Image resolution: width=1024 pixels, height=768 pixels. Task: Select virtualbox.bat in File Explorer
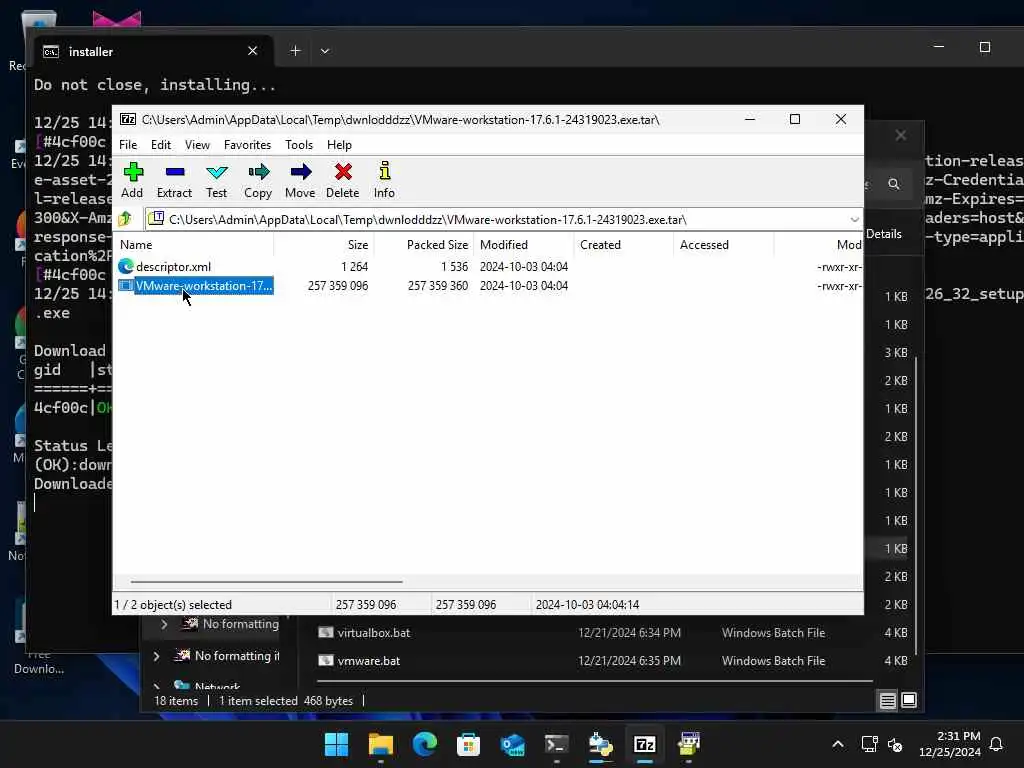[374, 633]
